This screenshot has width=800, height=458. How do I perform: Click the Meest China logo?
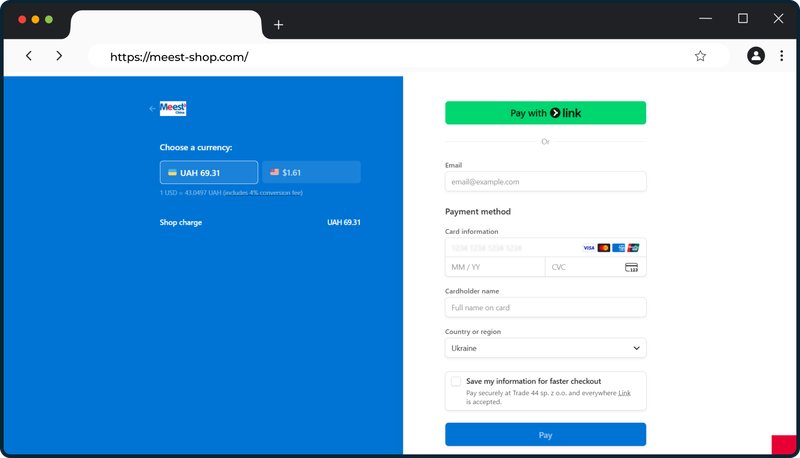tap(173, 109)
